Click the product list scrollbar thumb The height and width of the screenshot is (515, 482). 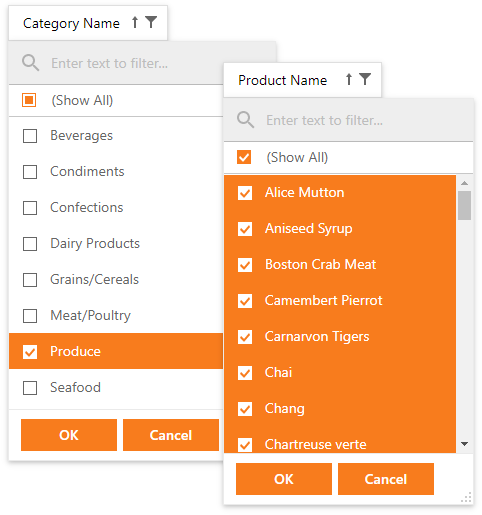[464, 205]
